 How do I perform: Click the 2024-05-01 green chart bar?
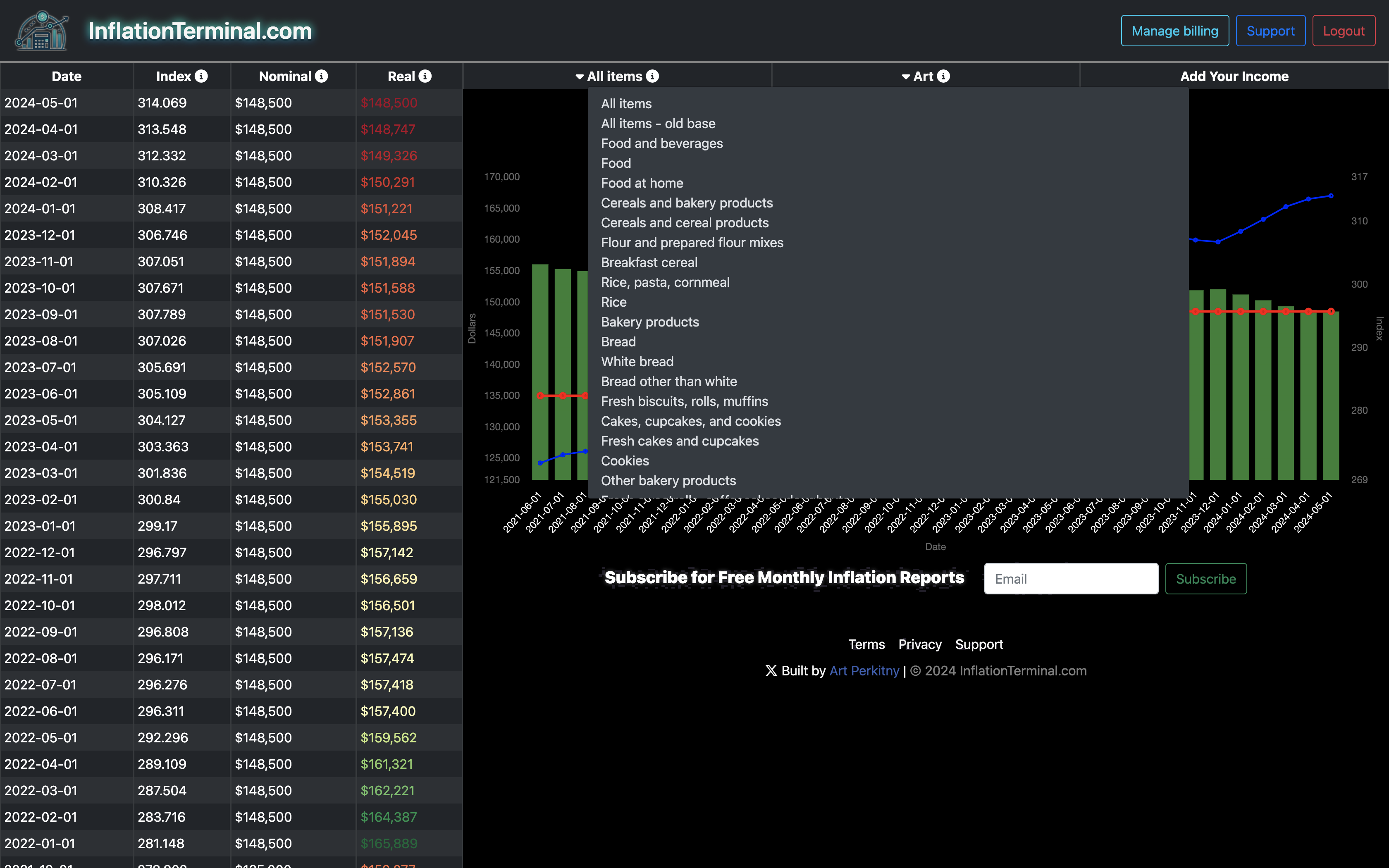1330,396
